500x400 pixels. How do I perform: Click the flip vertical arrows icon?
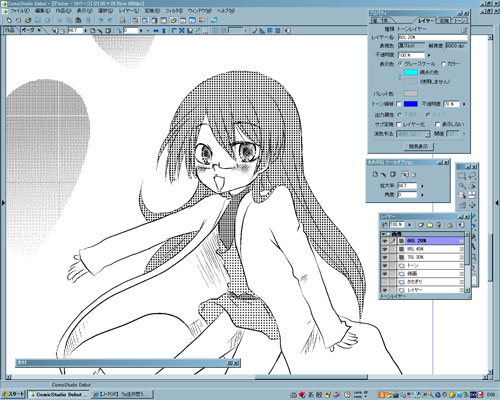coord(164,31)
